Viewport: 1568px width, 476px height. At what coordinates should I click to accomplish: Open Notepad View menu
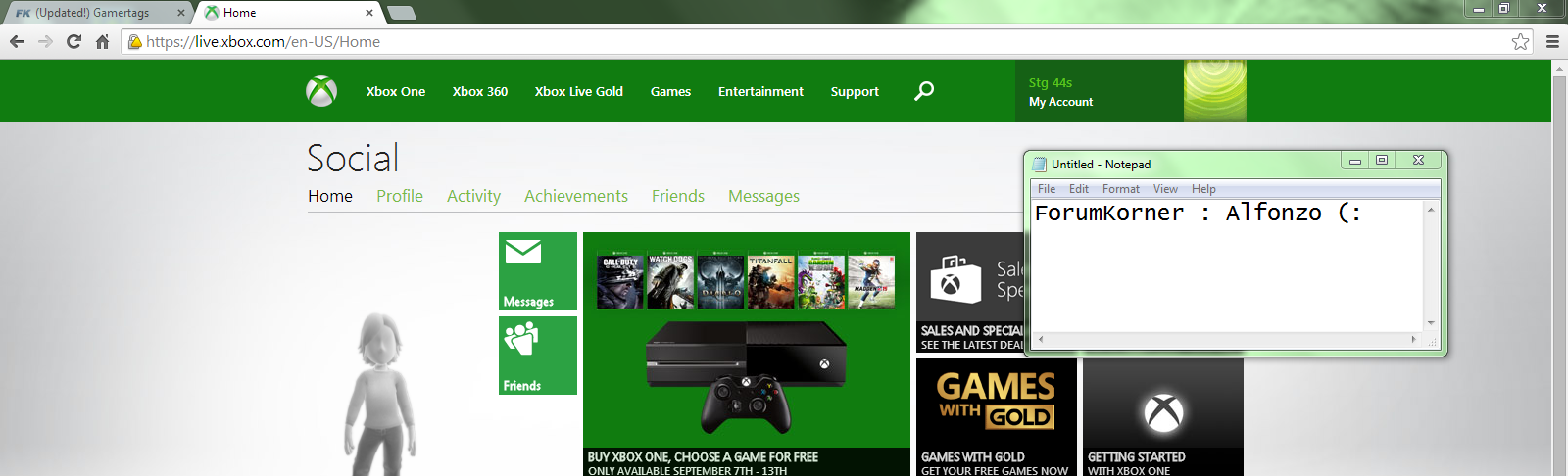click(1165, 189)
